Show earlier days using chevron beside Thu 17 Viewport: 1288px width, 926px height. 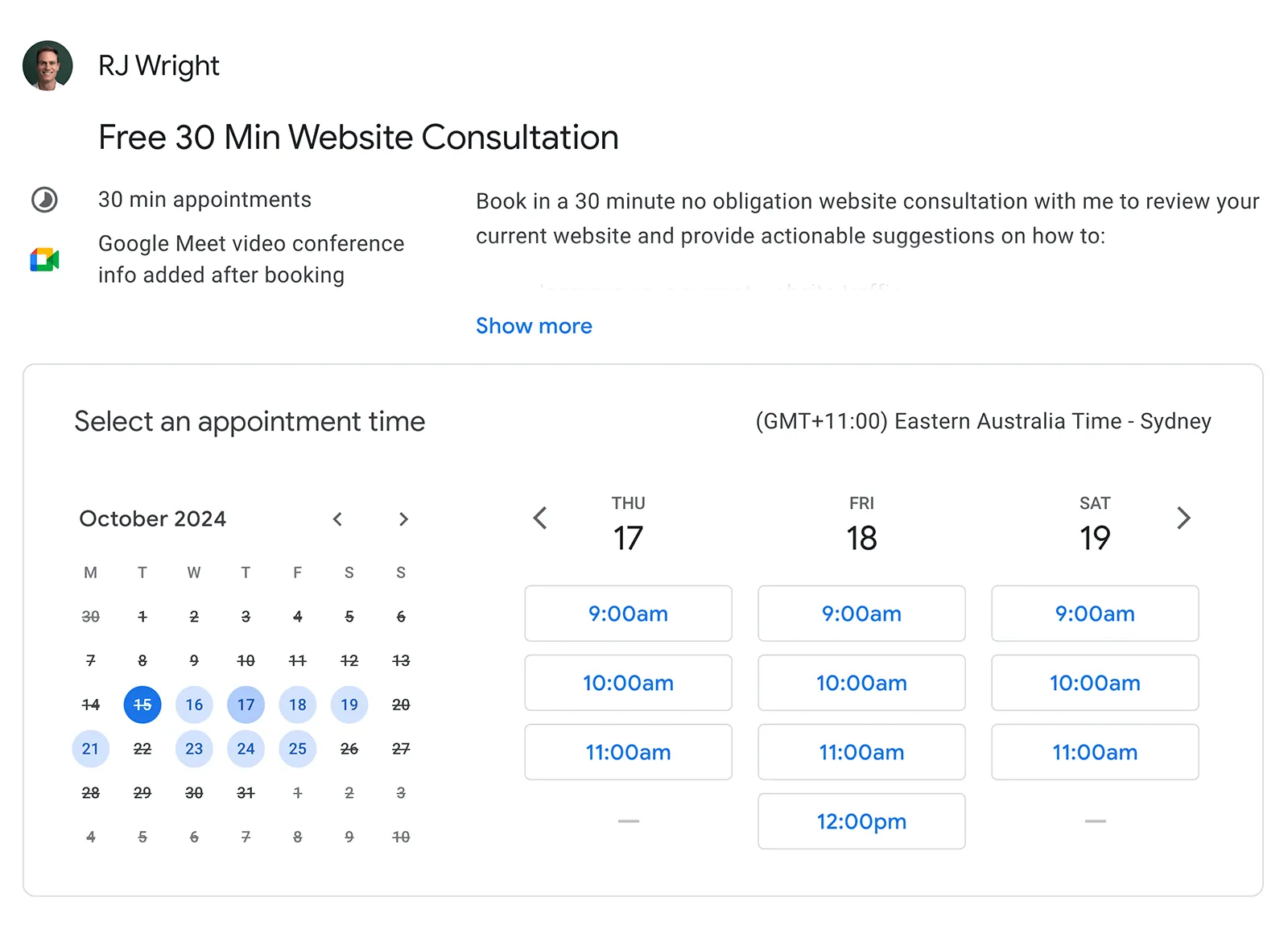(540, 519)
